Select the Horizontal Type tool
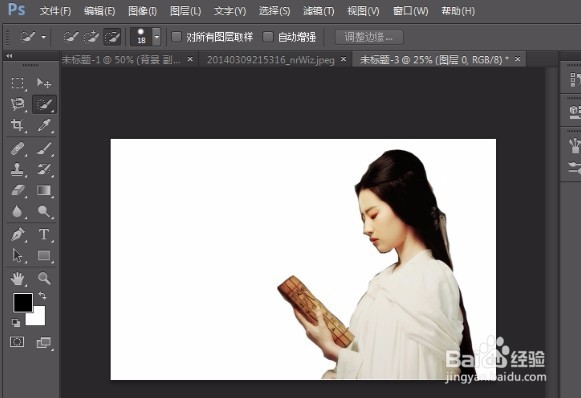 (44, 234)
